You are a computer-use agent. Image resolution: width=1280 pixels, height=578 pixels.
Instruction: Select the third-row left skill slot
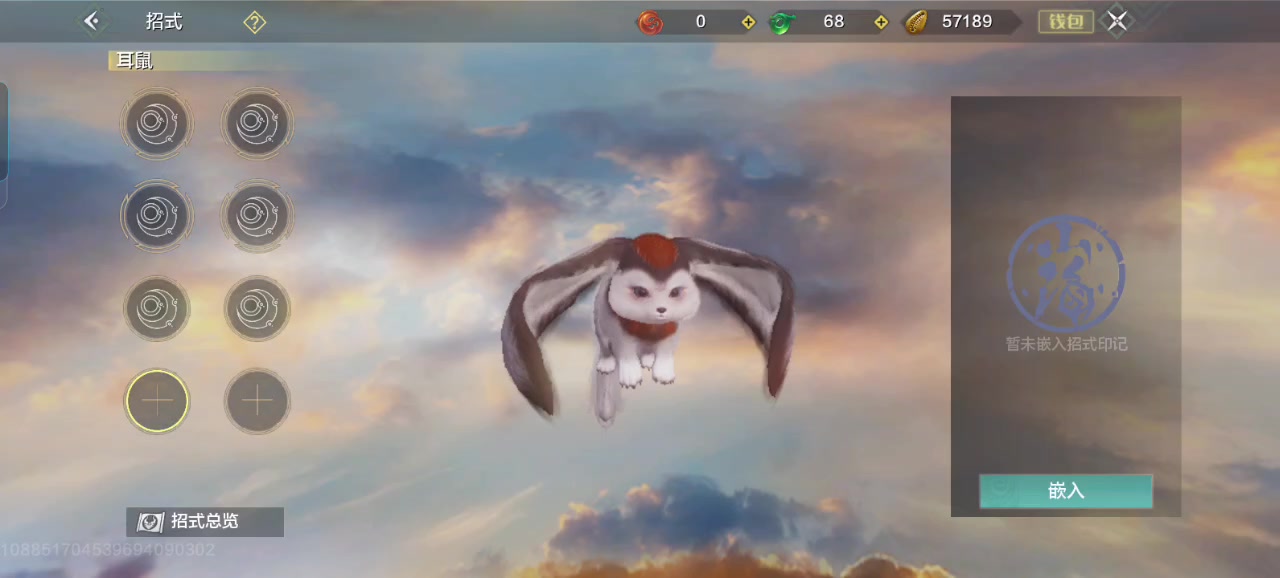[157, 309]
